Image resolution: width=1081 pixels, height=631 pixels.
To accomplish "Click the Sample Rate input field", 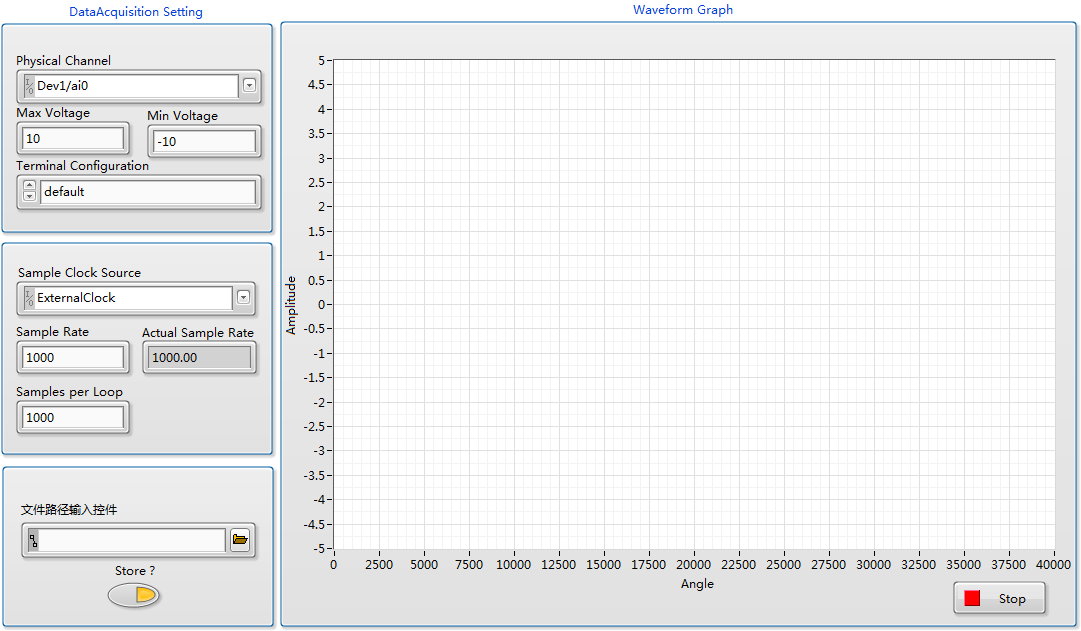I will pos(73,357).
